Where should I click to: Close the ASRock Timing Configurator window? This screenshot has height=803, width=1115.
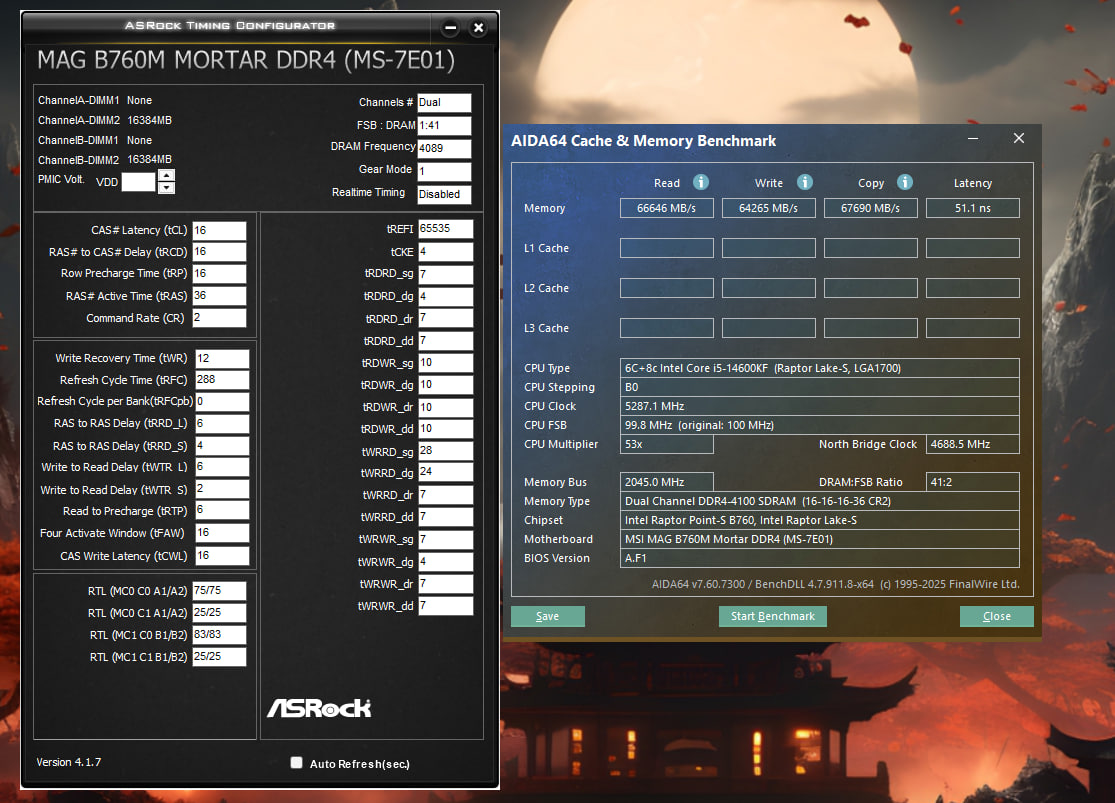pos(479,28)
